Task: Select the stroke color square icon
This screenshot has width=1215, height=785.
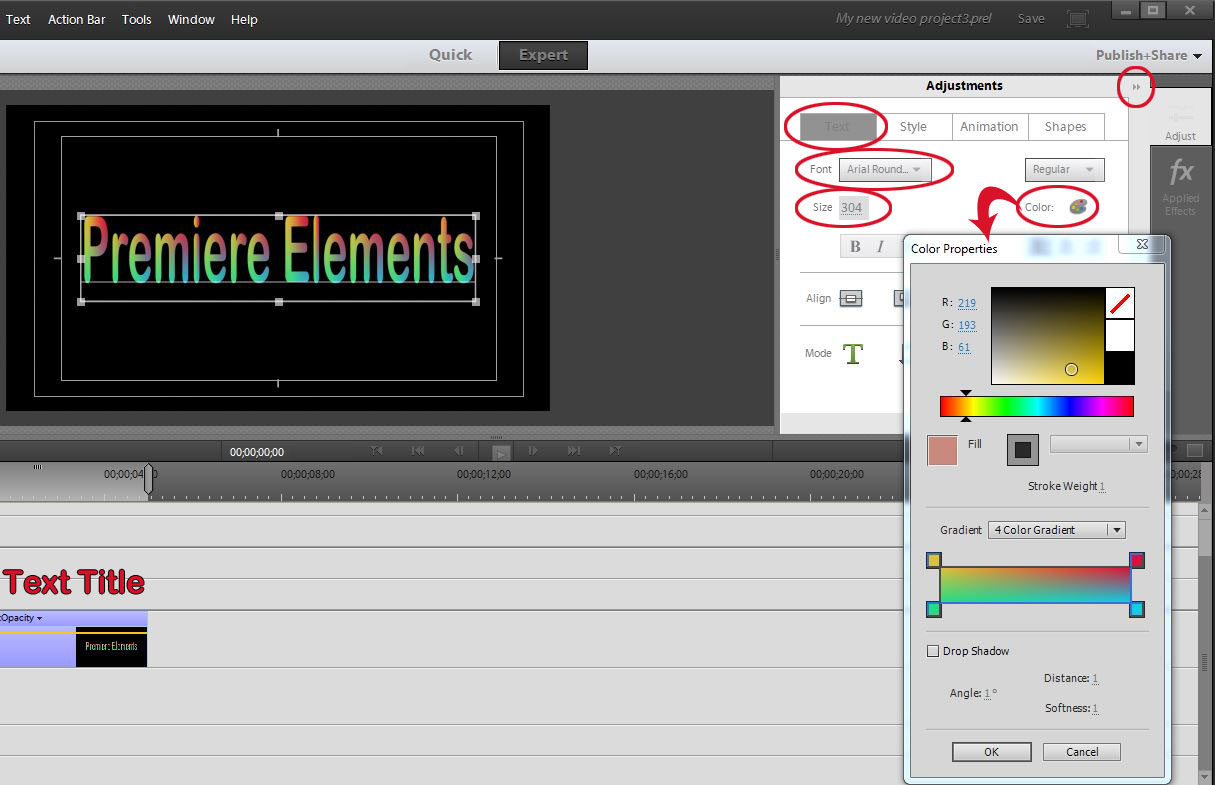Action: [1023, 450]
